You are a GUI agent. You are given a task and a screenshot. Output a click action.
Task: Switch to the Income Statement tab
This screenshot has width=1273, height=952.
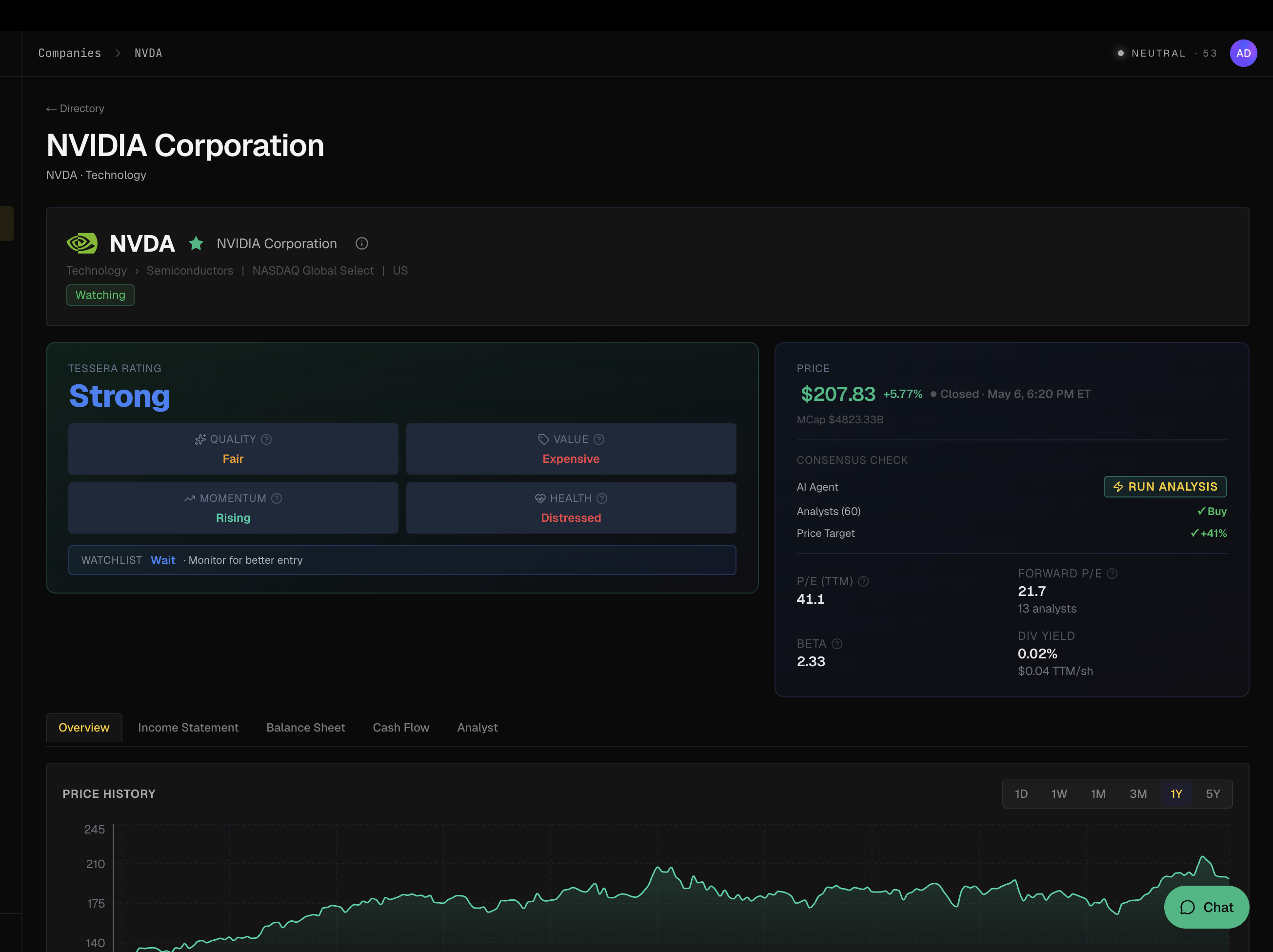pos(188,728)
